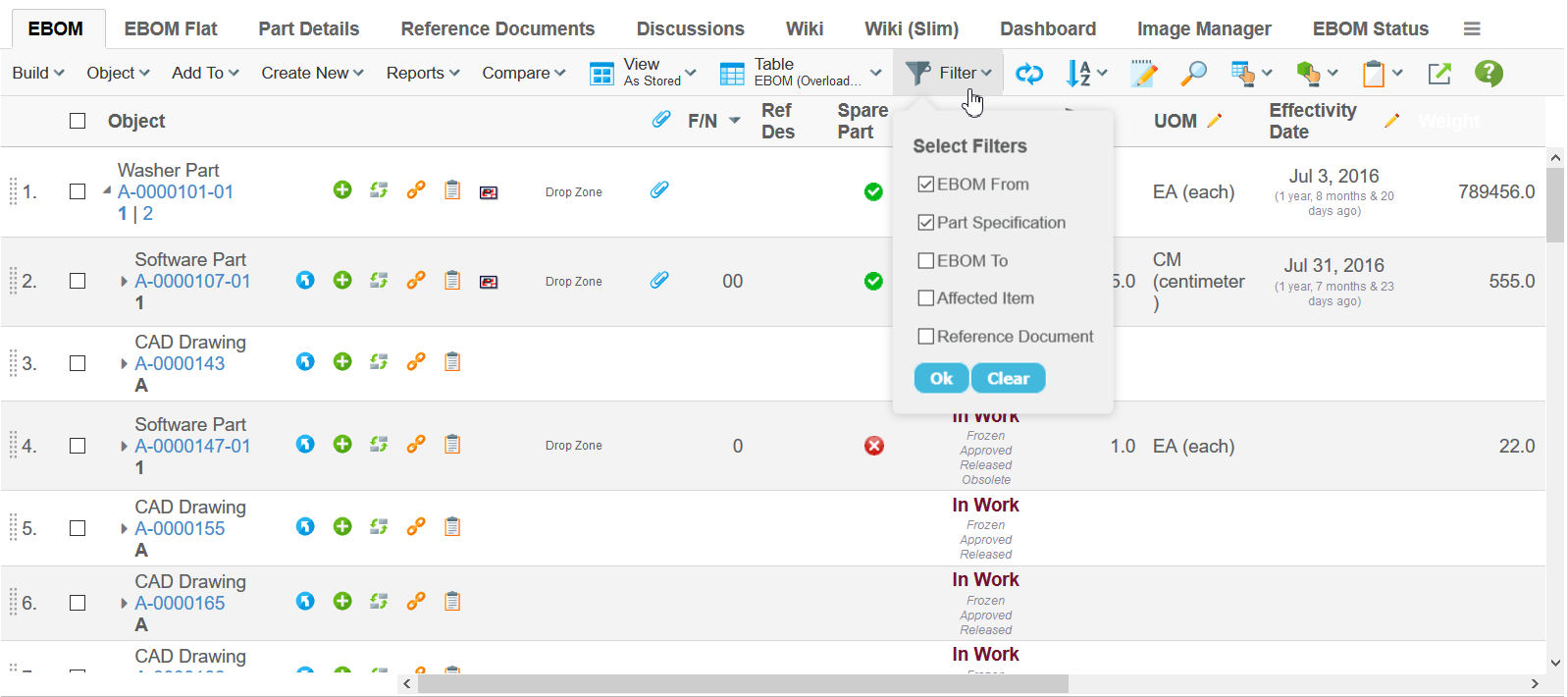1568x697 pixels.
Task: Open part link A-0000155
Action: coord(180,528)
